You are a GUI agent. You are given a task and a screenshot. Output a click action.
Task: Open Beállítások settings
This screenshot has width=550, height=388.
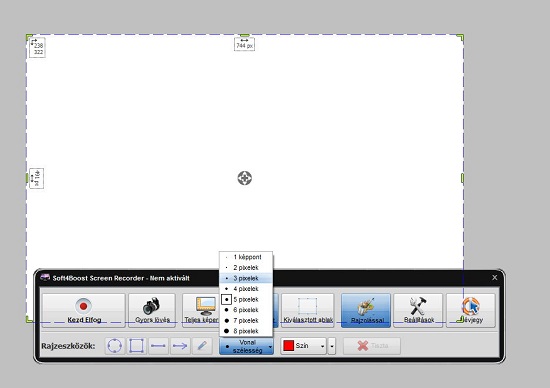coord(418,310)
